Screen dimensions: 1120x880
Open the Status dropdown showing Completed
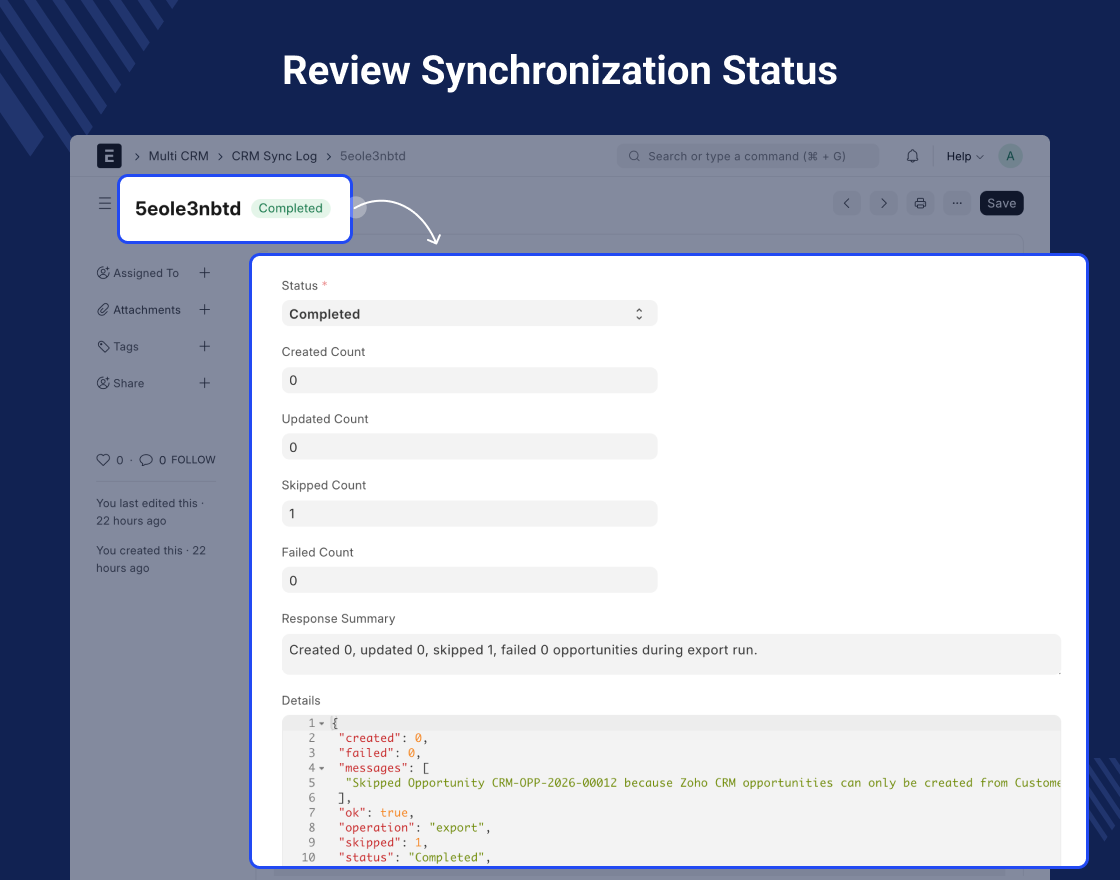[469, 314]
